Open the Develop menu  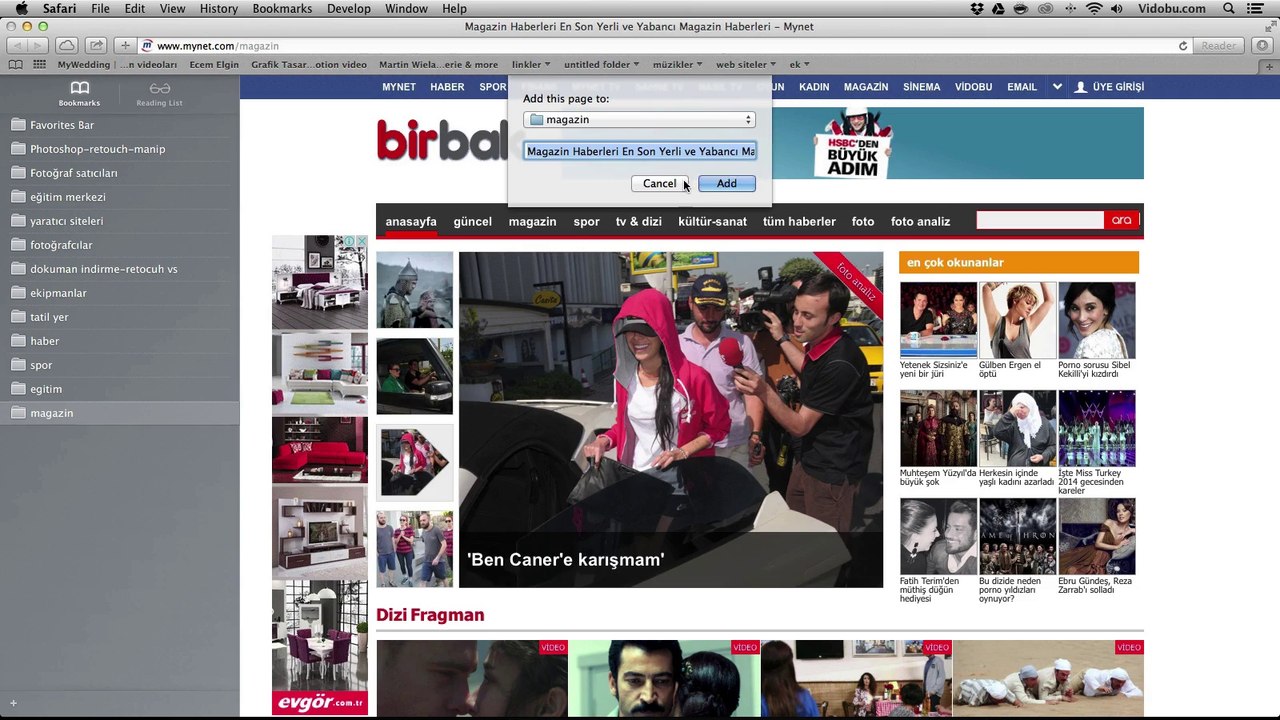tap(348, 9)
